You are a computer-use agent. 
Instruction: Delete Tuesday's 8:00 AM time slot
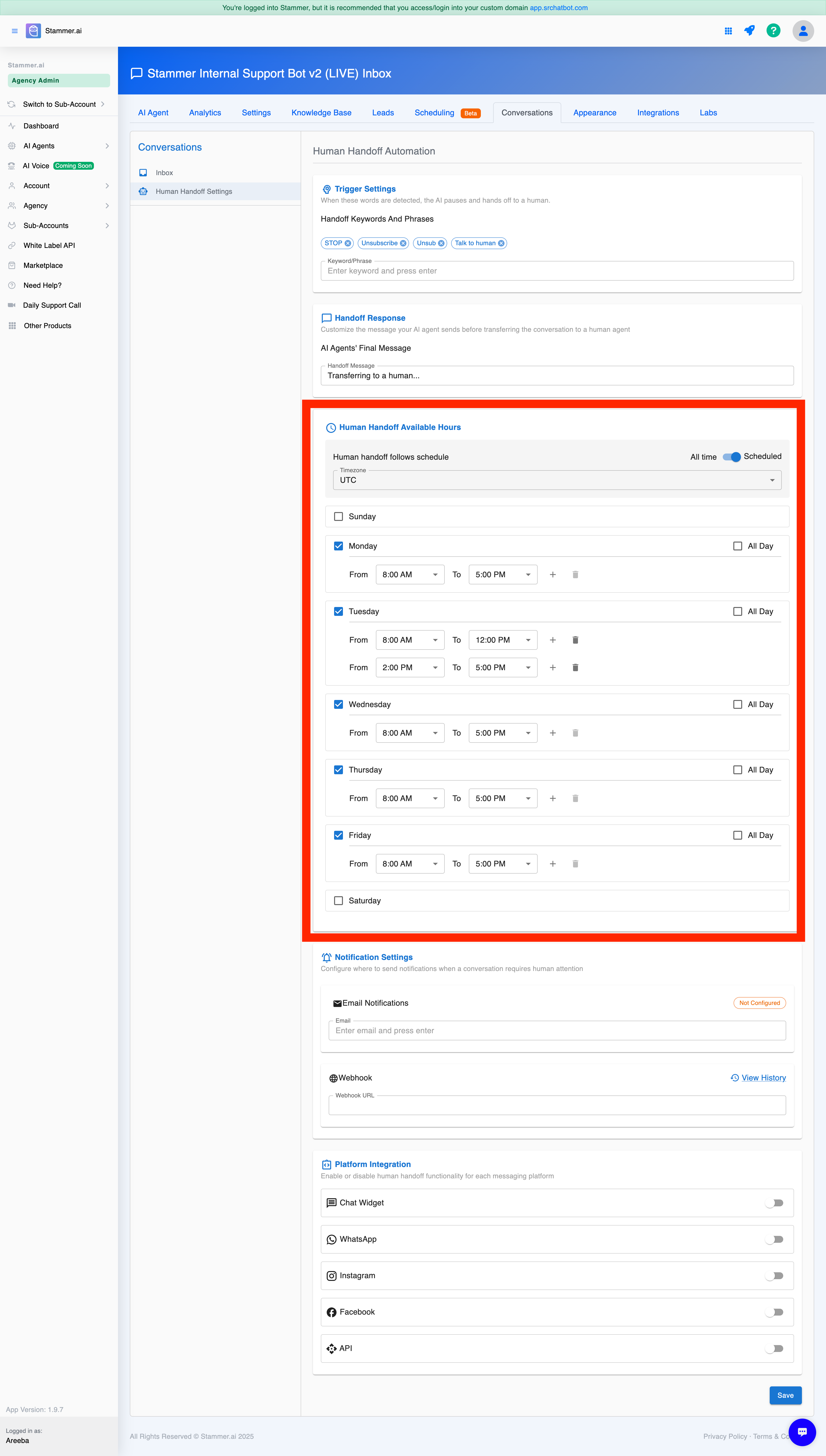[x=575, y=640]
